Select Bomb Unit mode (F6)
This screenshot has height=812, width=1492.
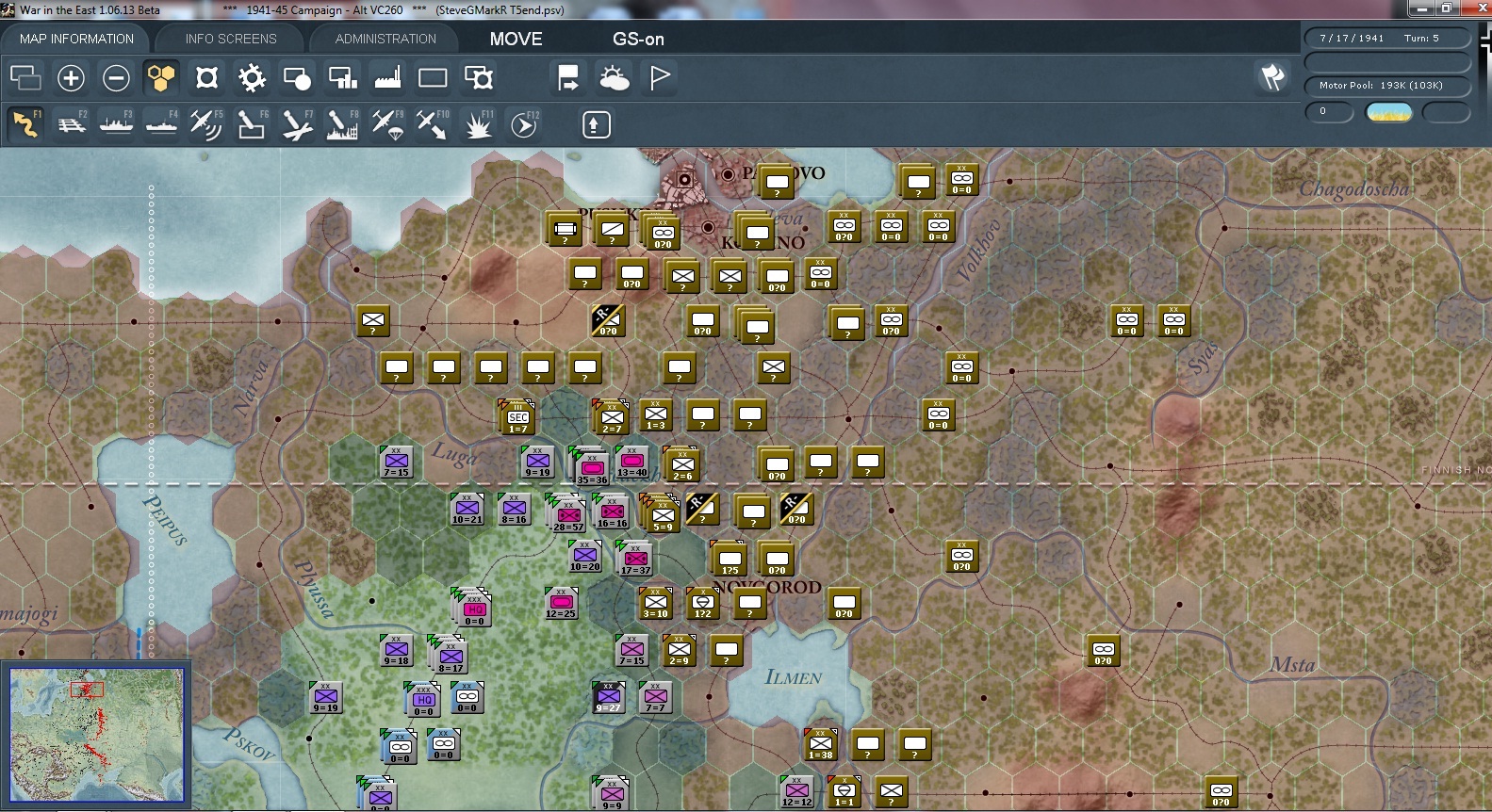tap(252, 124)
